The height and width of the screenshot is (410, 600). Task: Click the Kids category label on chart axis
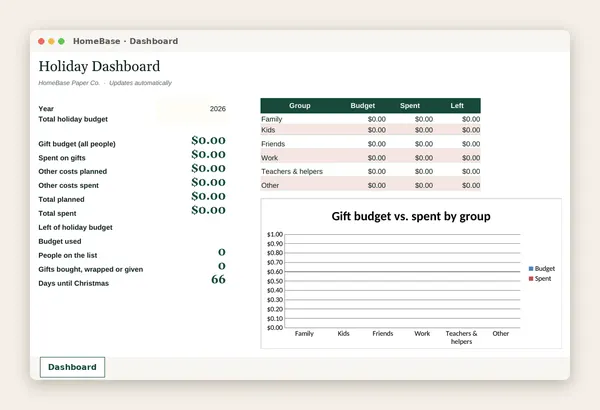click(x=344, y=333)
